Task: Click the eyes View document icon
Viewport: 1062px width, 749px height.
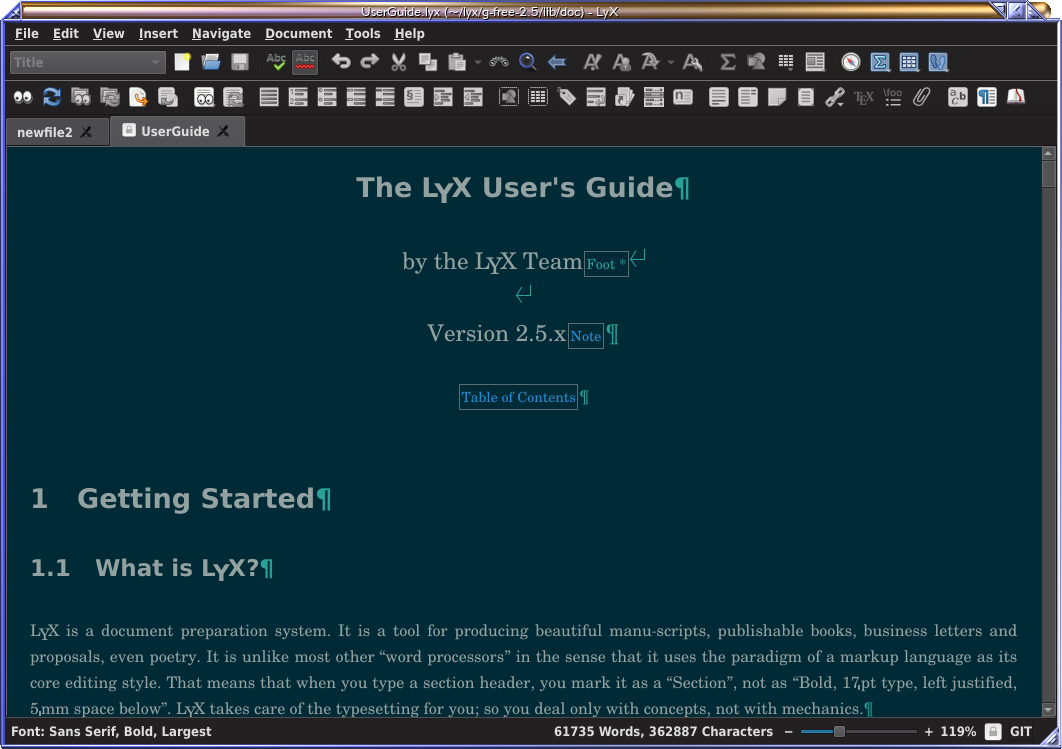Action: point(22,97)
